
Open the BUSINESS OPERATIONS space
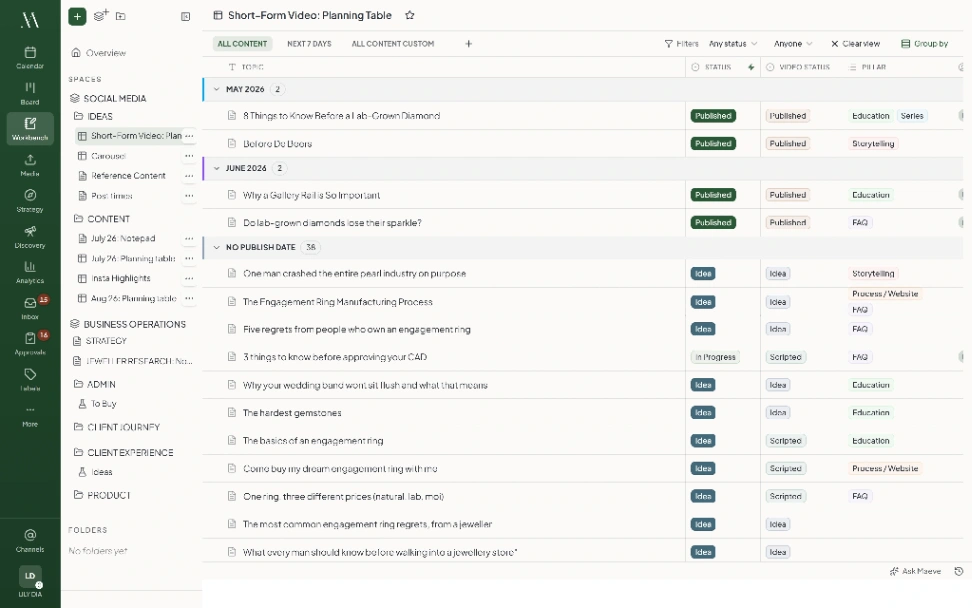pyautogui.click(x=128, y=324)
